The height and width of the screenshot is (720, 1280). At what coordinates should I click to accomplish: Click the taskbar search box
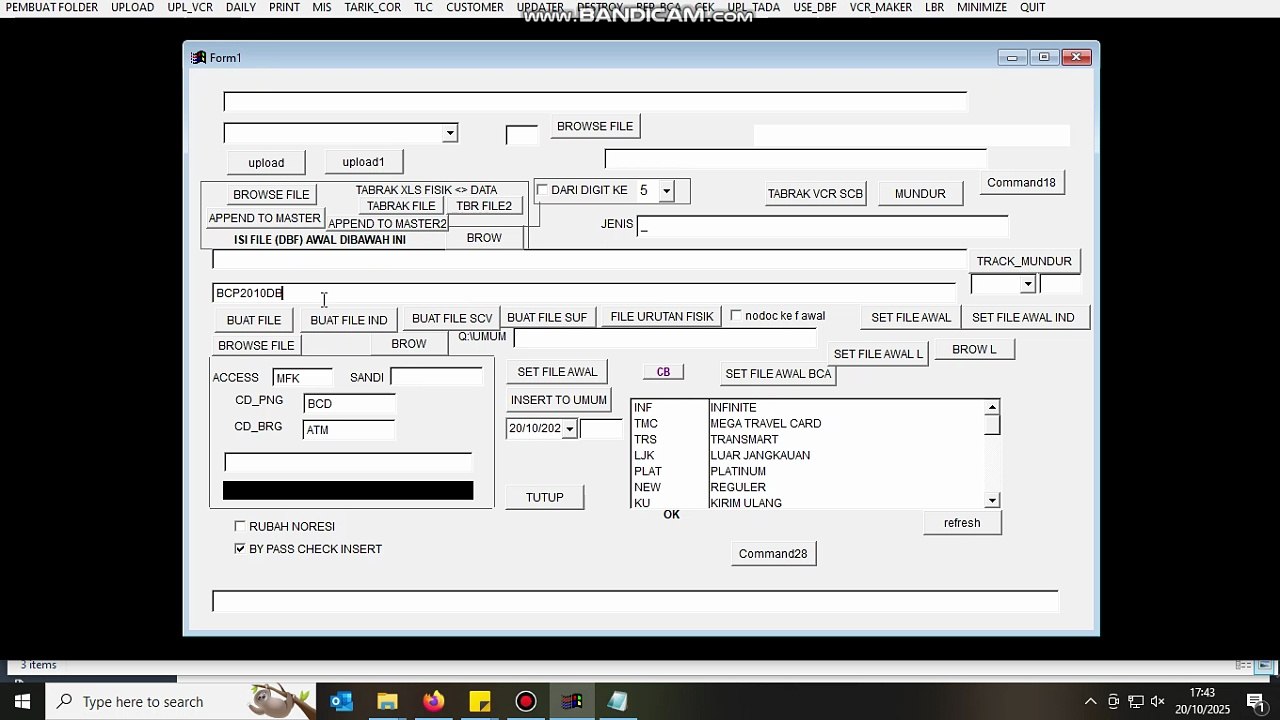click(x=181, y=702)
